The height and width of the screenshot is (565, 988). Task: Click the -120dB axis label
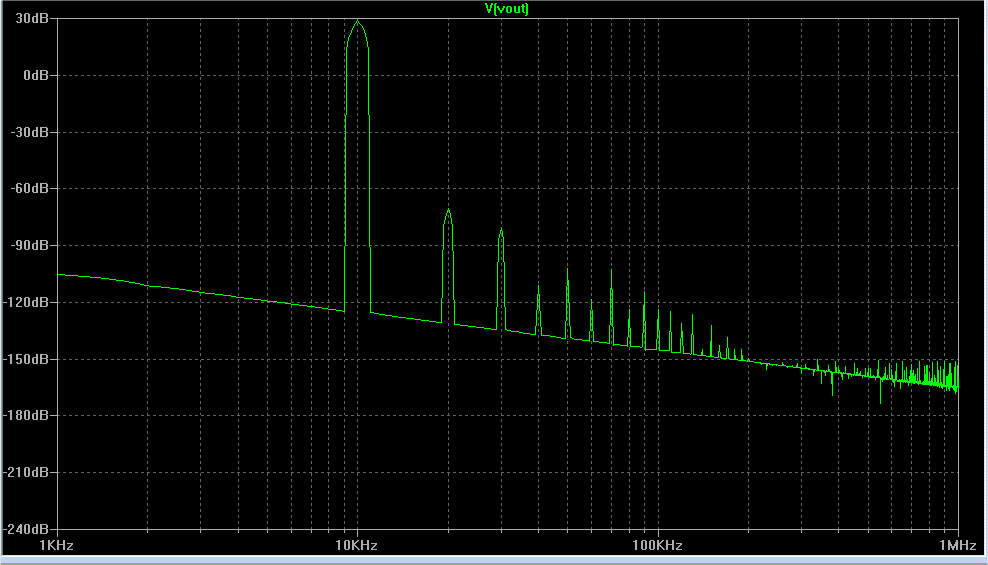click(x=26, y=302)
